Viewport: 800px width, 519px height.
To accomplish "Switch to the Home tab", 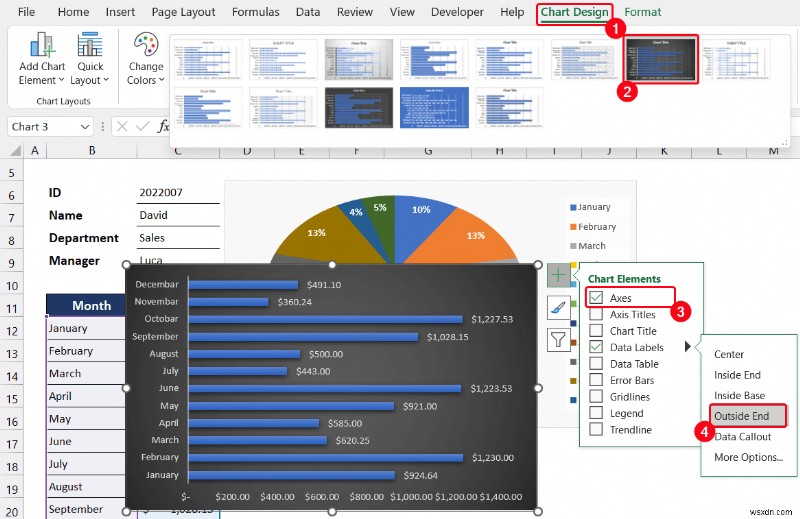I will [x=73, y=12].
